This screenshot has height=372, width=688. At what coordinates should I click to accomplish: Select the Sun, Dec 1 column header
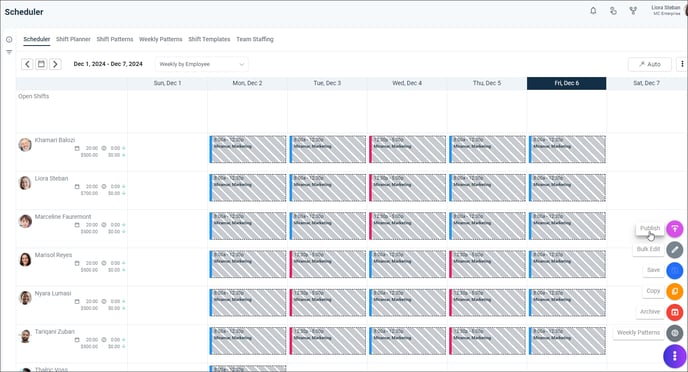167,83
